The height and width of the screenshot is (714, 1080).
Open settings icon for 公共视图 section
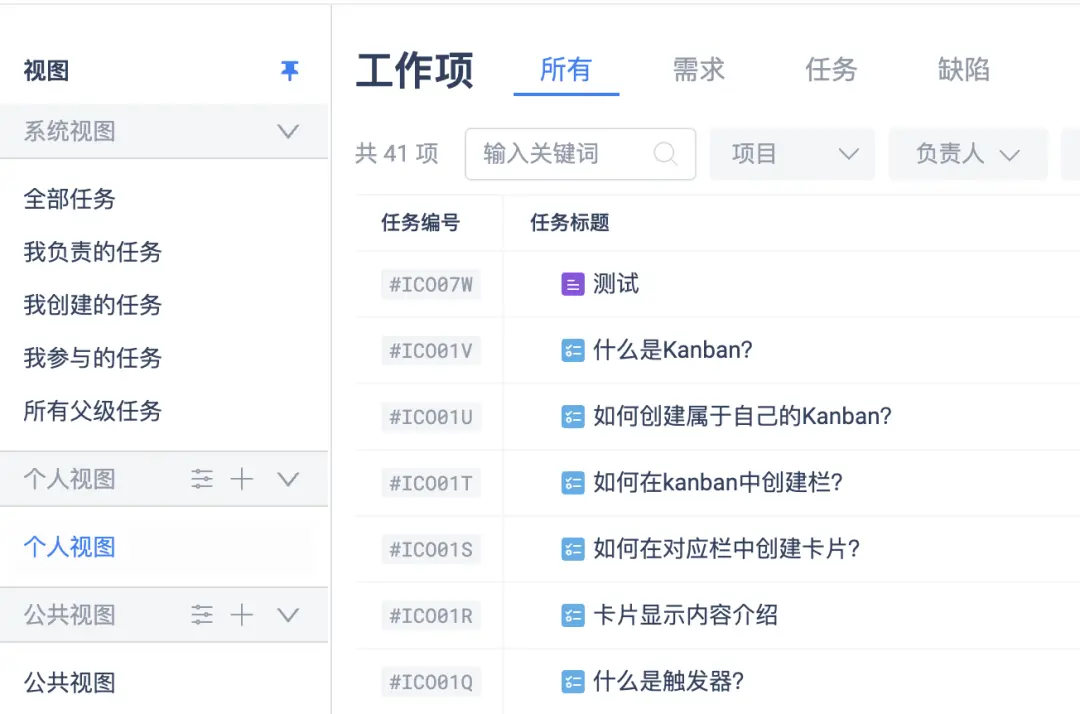[202, 615]
